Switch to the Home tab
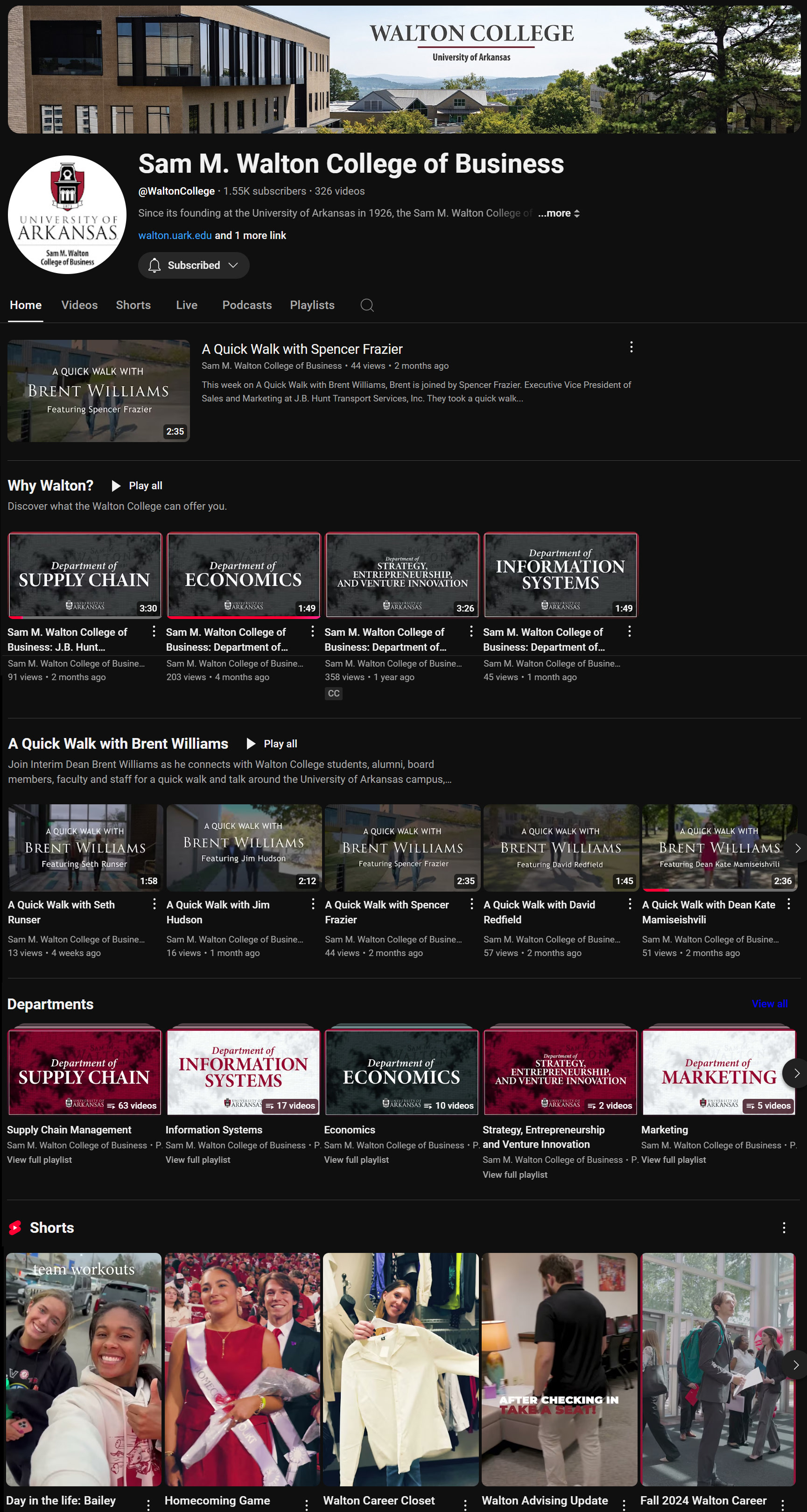The height and width of the screenshot is (1512, 807). pos(26,305)
